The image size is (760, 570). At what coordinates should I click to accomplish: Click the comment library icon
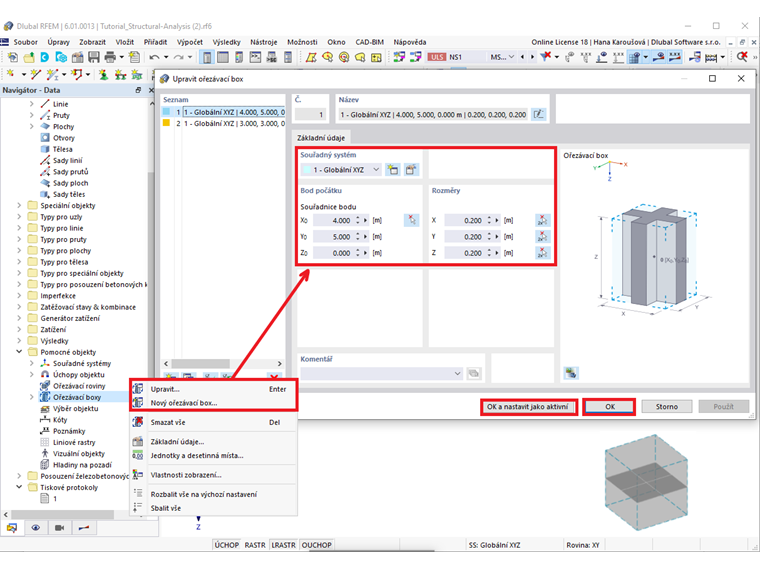click(x=474, y=373)
